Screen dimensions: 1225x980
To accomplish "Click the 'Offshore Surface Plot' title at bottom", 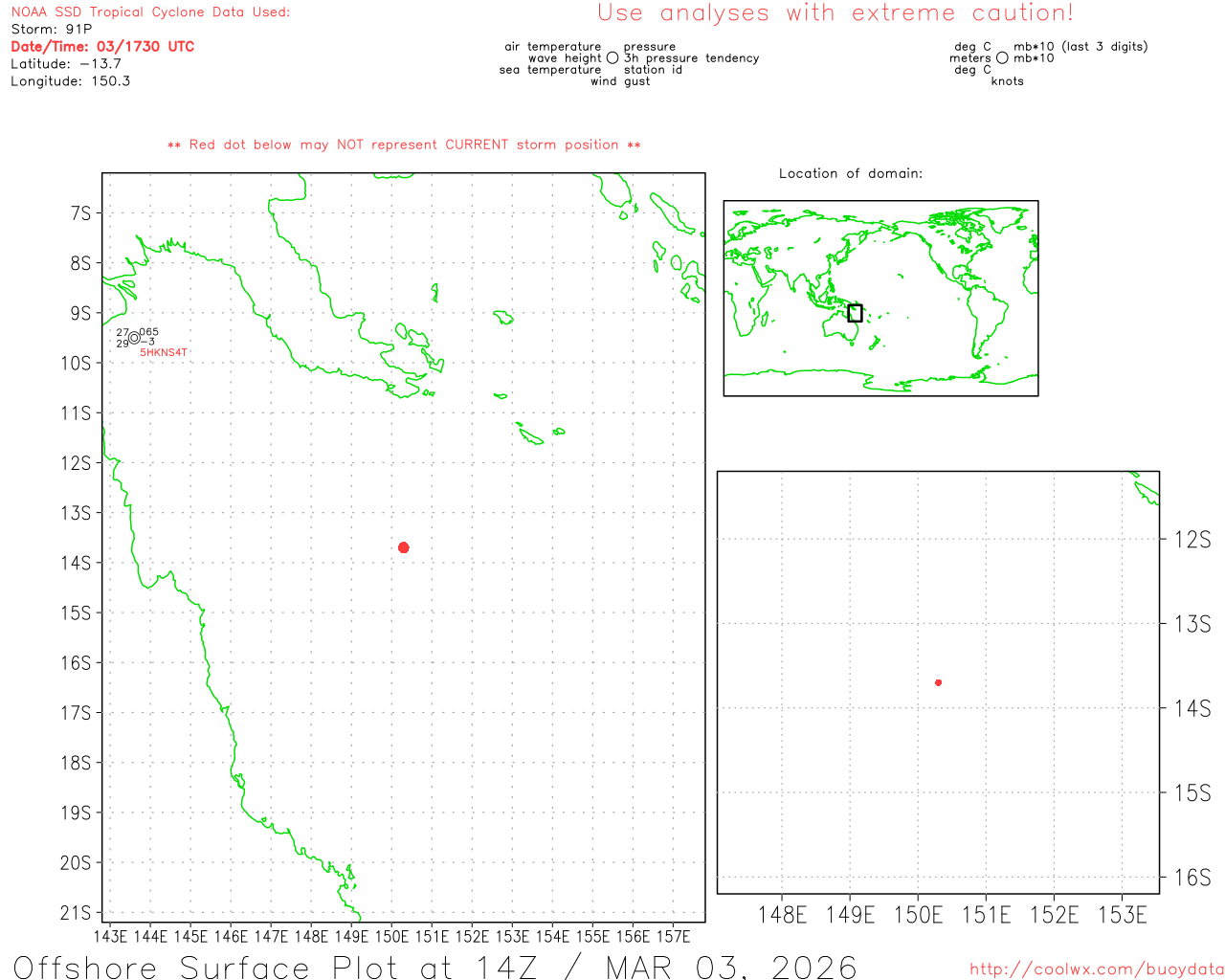I will point(434,967).
